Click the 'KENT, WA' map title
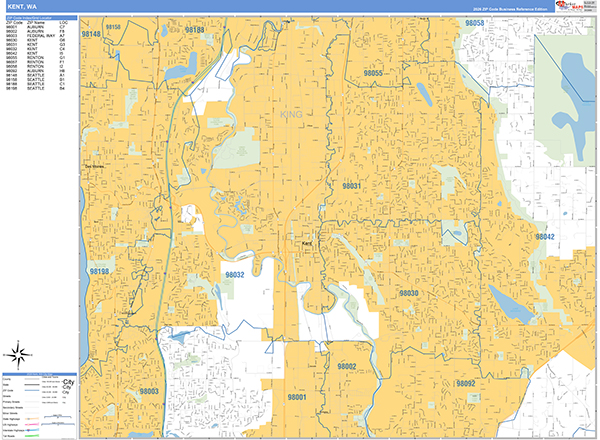 click(22, 7)
